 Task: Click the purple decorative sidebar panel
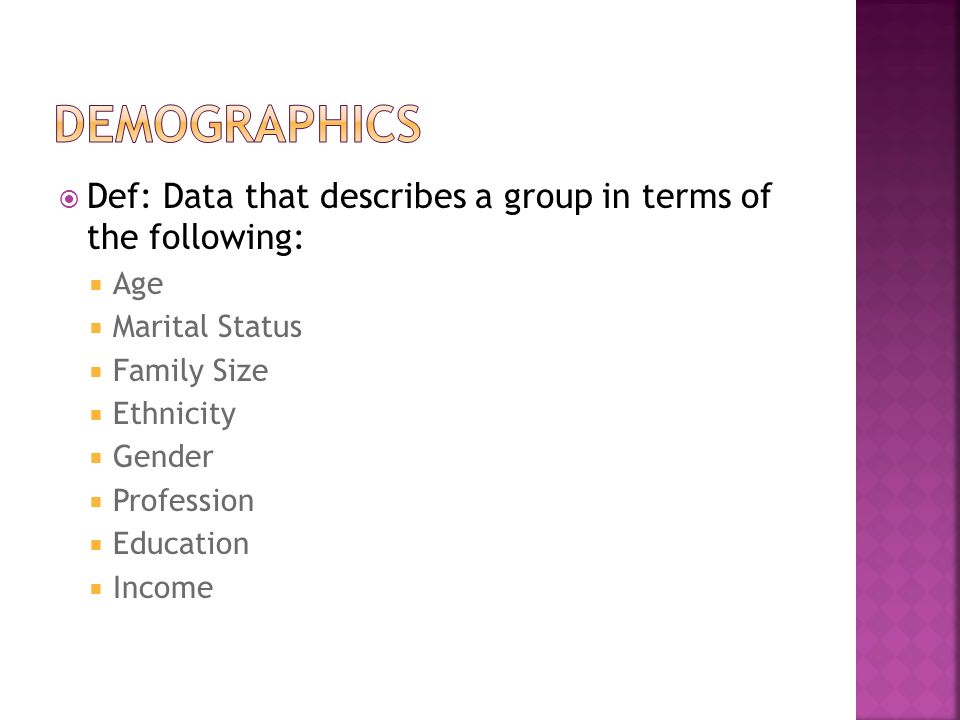(907, 360)
